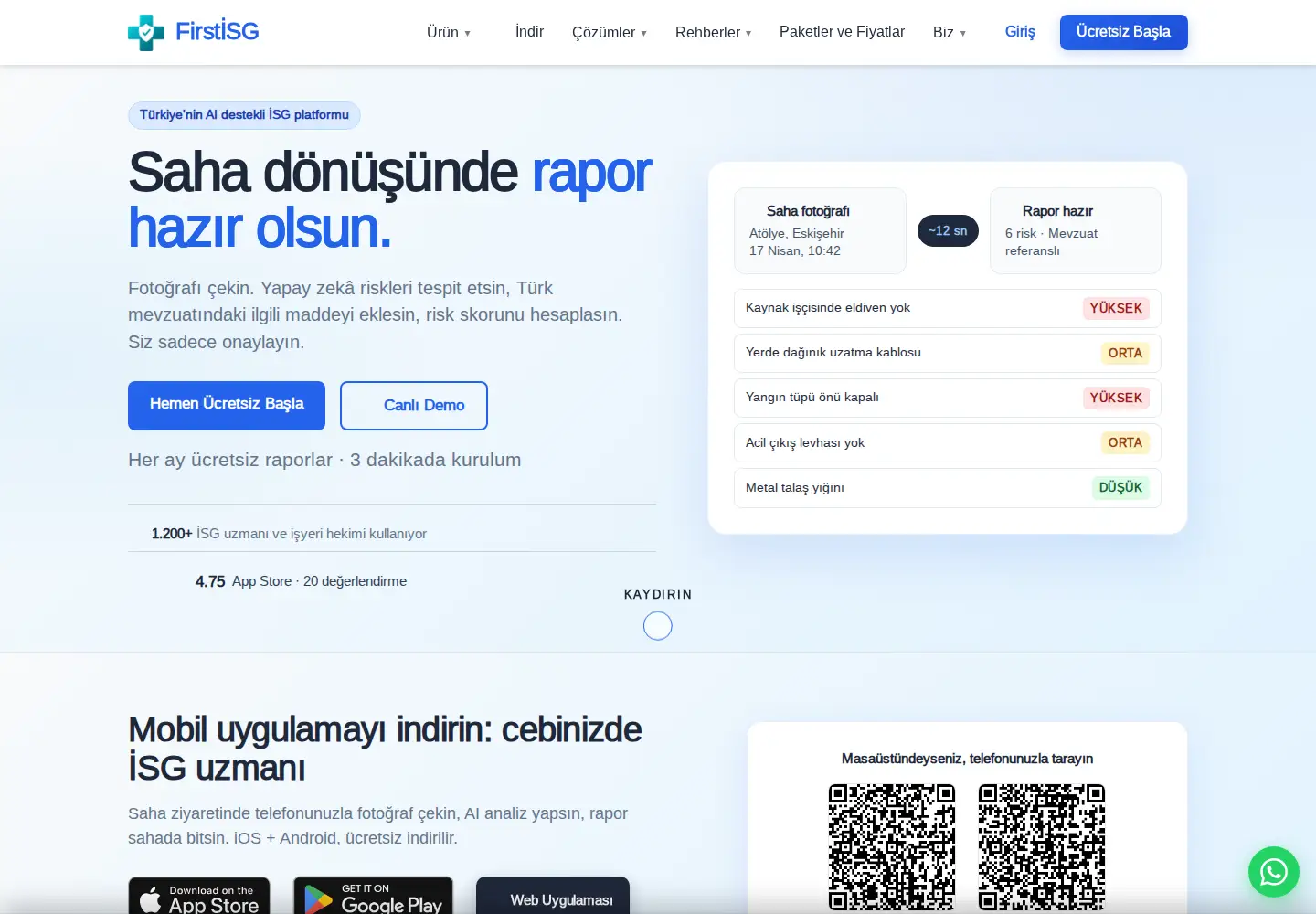Screen dimensions: 1316x914
Task: Click the left QR code image
Action: pyautogui.click(x=892, y=846)
